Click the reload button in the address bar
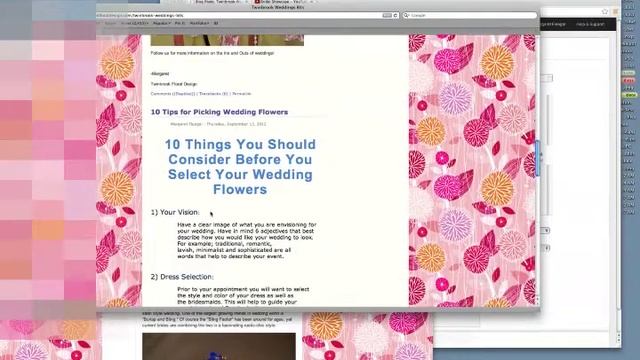640x360 pixels. coord(396,15)
